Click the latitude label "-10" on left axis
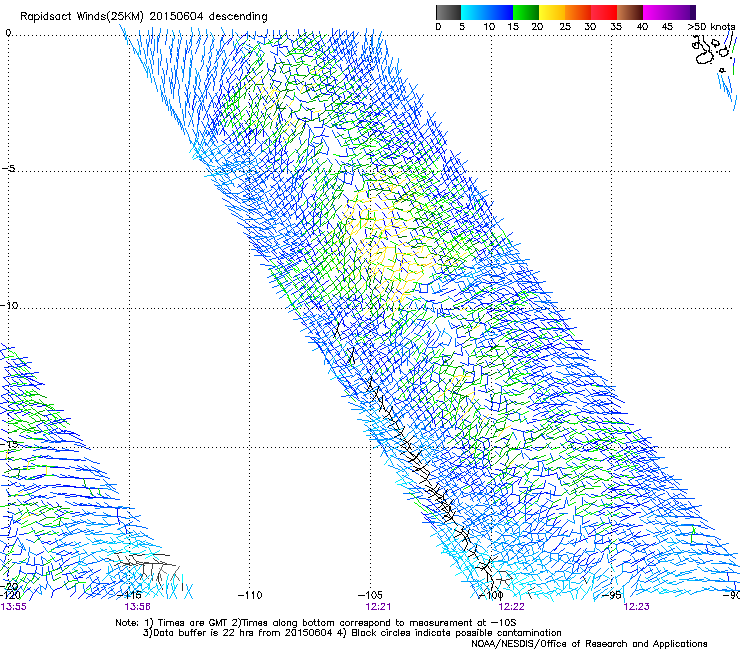Screen dimensions: 740x650 pyautogui.click(x=9, y=305)
